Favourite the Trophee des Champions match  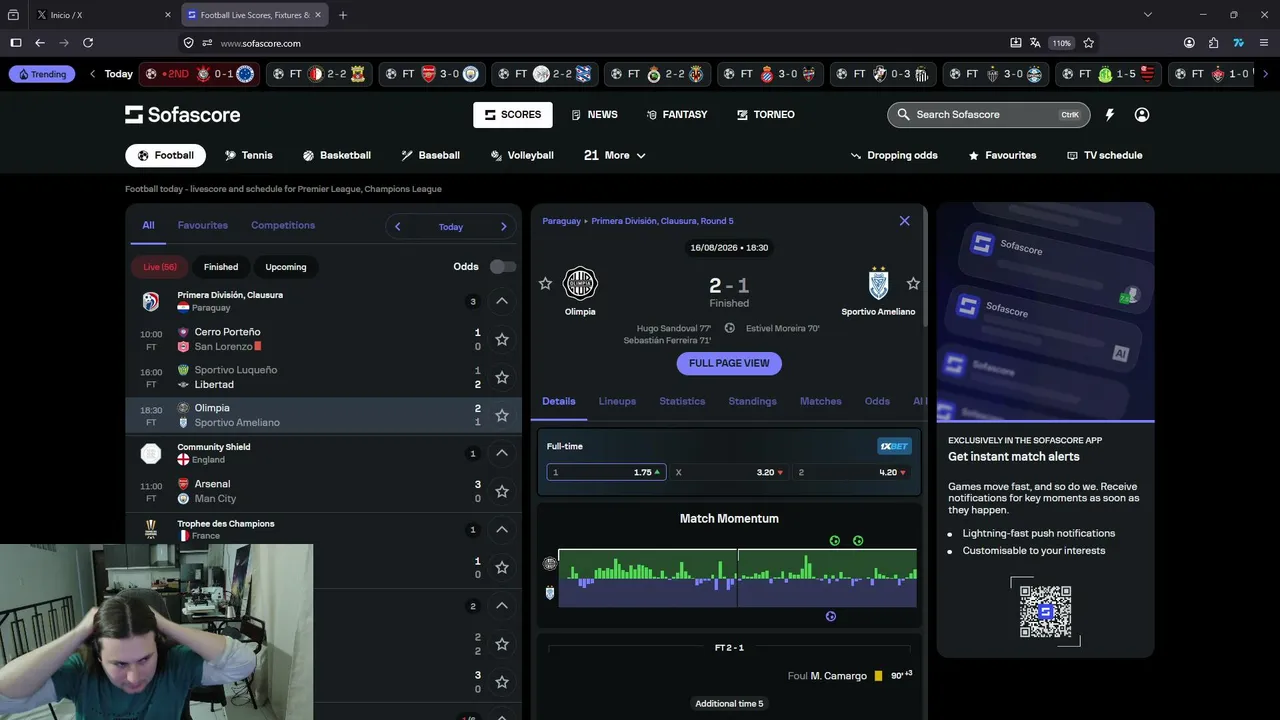tap(502, 568)
